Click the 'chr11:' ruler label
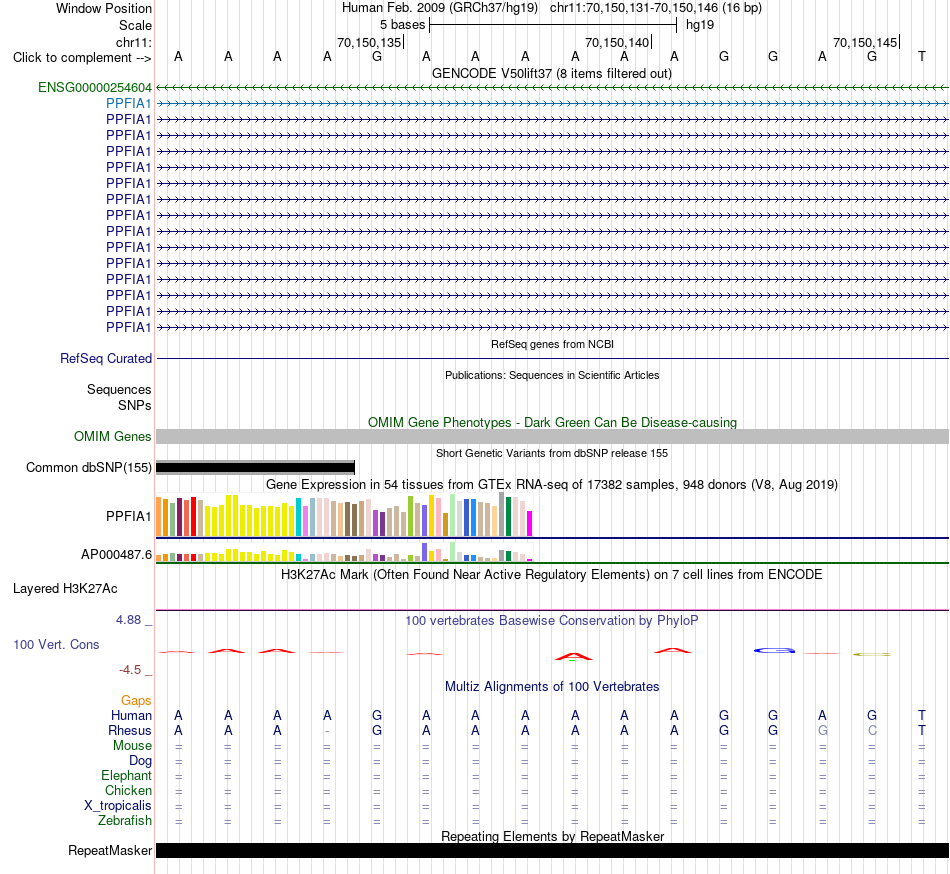The width and height of the screenshot is (950, 874). click(133, 42)
